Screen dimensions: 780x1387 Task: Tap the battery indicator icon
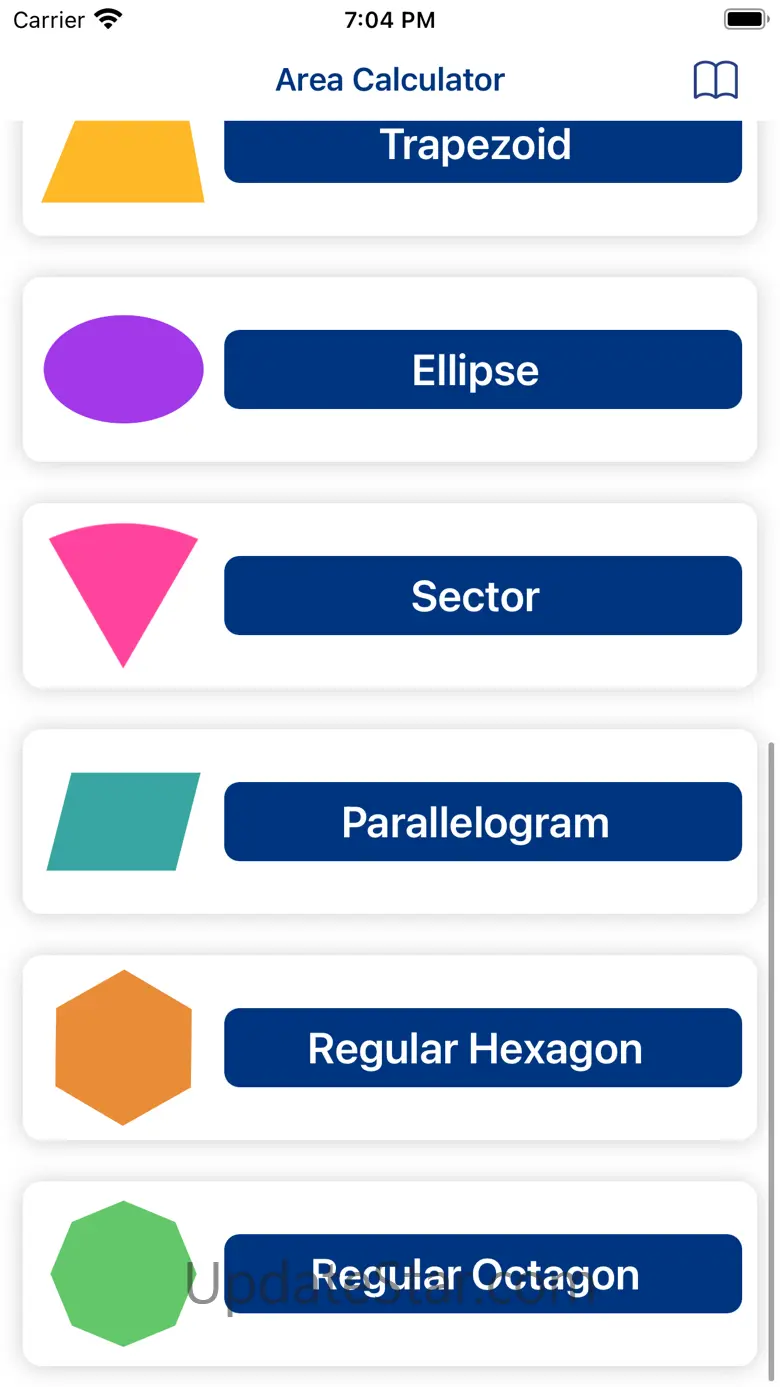coord(744,20)
